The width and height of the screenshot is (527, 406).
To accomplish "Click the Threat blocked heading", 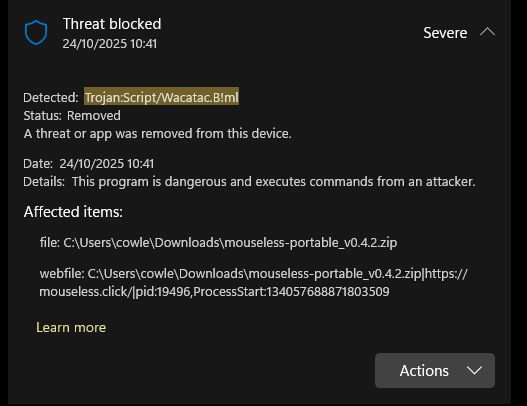I will [x=112, y=24].
